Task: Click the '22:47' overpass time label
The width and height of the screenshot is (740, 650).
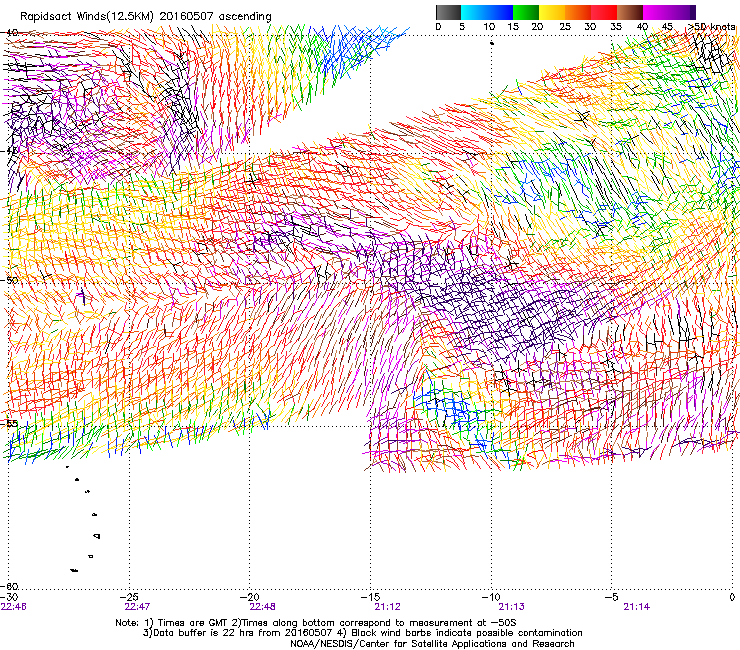Action: 137,607
